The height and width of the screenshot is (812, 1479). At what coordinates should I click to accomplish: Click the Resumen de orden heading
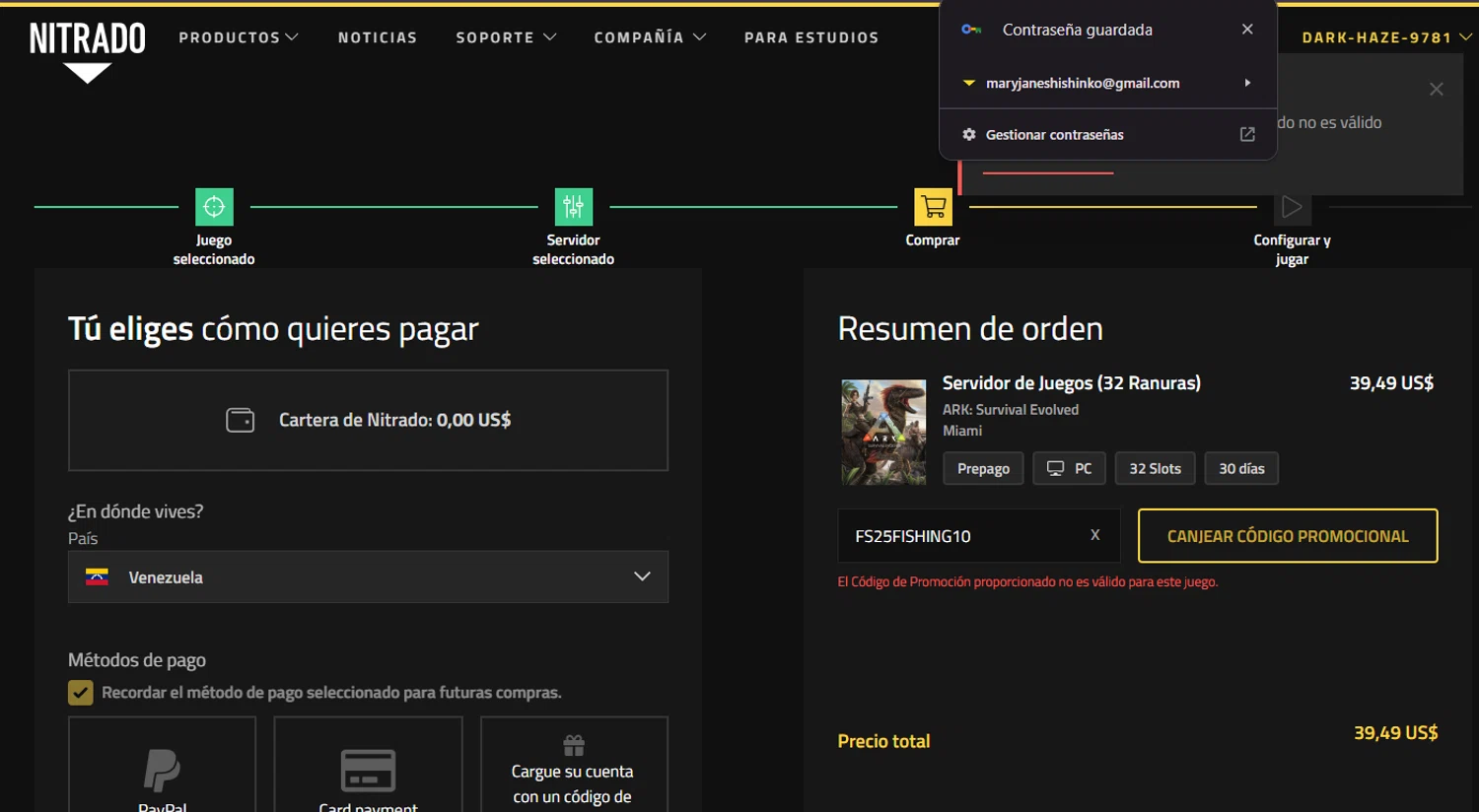[x=970, y=329]
